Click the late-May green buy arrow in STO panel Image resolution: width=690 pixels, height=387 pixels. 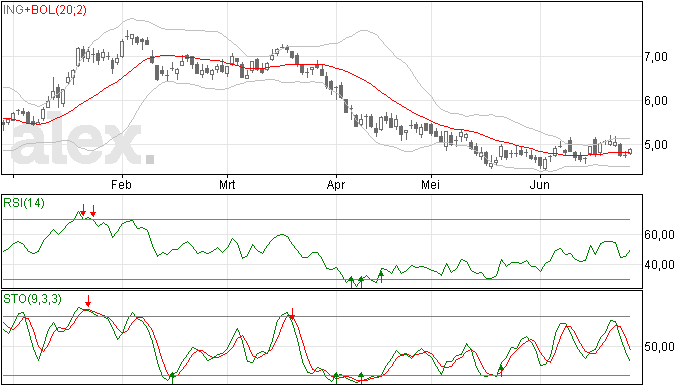pyautogui.click(x=500, y=370)
